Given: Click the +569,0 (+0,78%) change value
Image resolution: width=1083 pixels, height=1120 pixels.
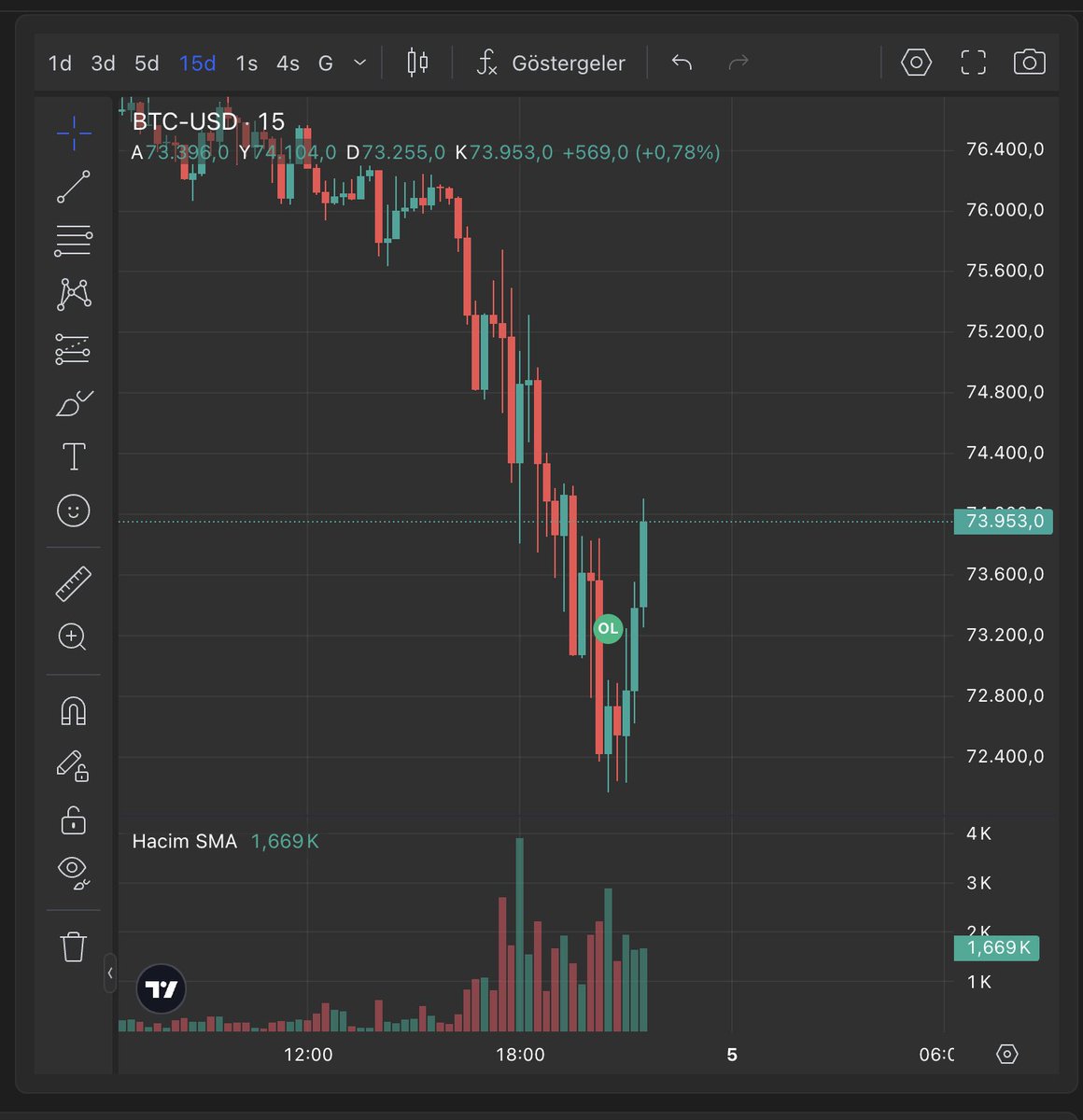Looking at the screenshot, I should (x=640, y=152).
